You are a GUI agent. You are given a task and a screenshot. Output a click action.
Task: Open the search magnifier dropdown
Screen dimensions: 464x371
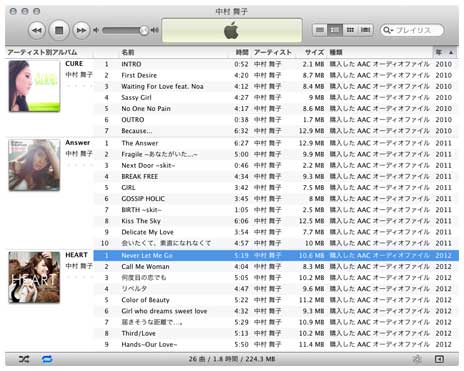pyautogui.click(x=388, y=30)
